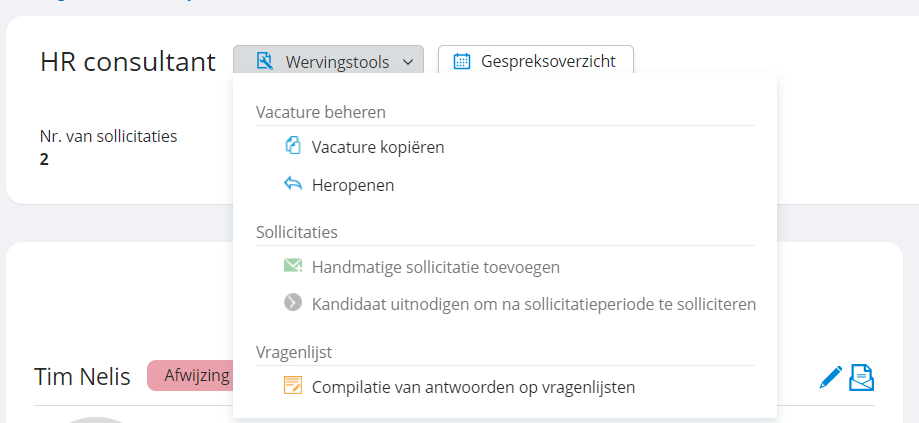Click the green envelope icon for manual application
Viewport: 919px width, 423px height.
pyautogui.click(x=293, y=266)
